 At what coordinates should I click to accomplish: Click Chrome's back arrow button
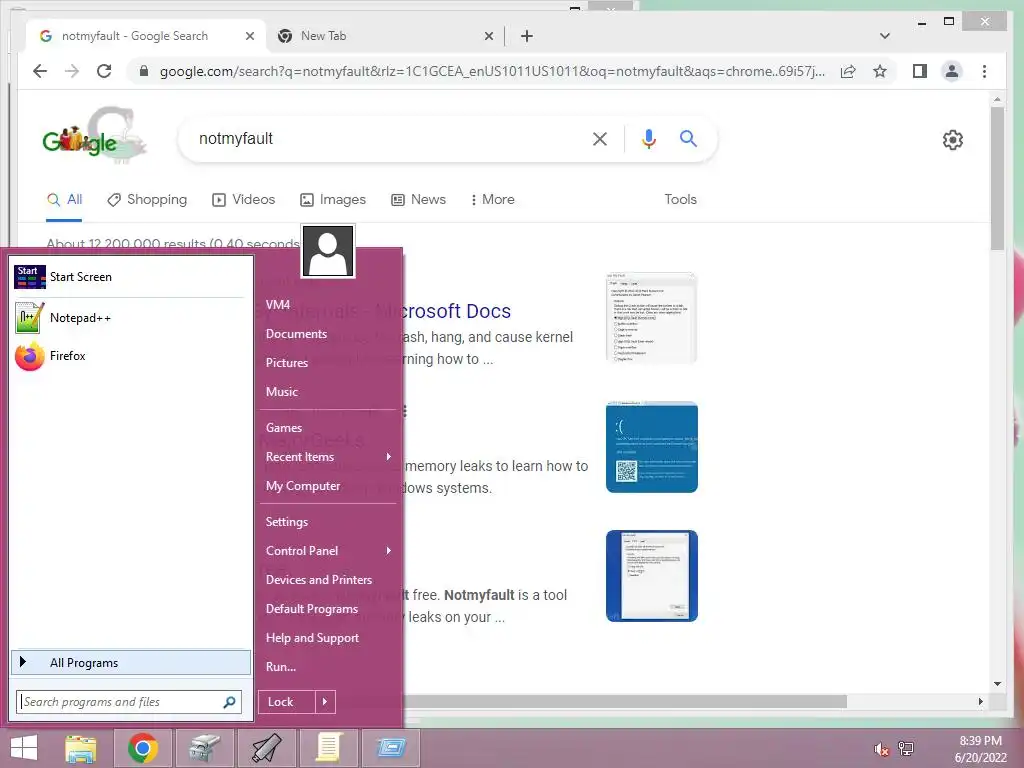pyautogui.click(x=40, y=71)
